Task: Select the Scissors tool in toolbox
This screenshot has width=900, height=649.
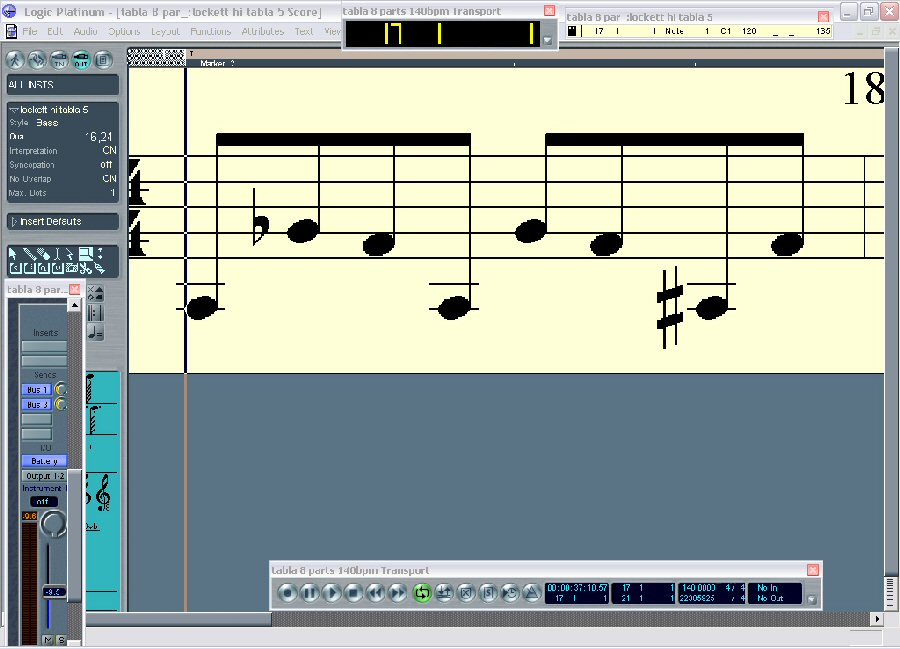Action: [x=86, y=268]
